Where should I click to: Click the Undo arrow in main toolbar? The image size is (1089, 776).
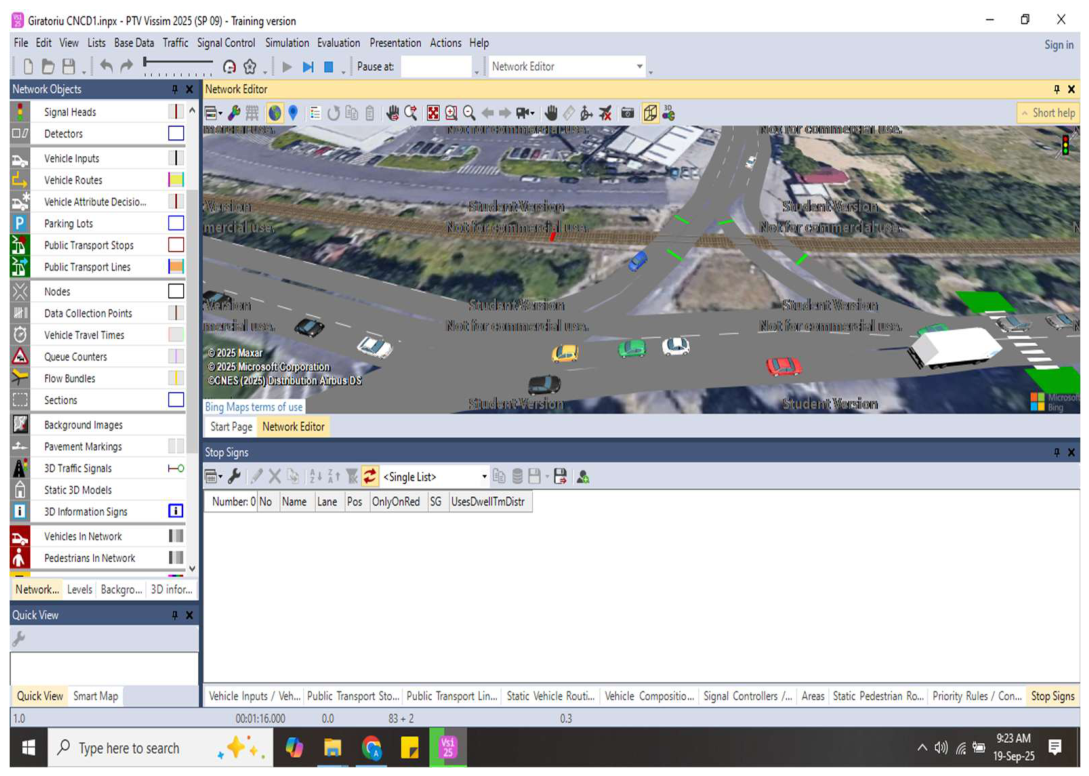pos(106,67)
